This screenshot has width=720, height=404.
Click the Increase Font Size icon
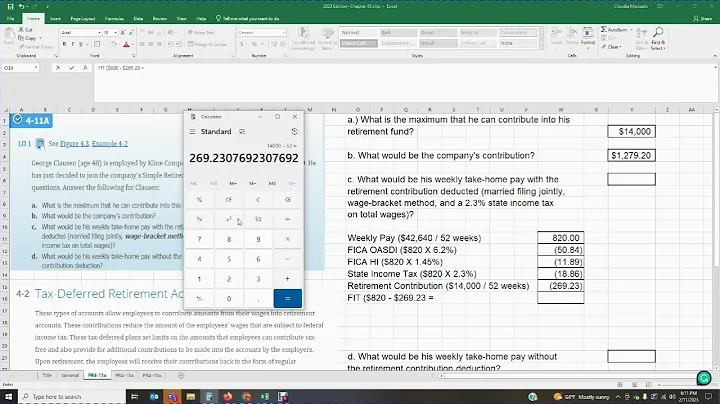[123, 33]
